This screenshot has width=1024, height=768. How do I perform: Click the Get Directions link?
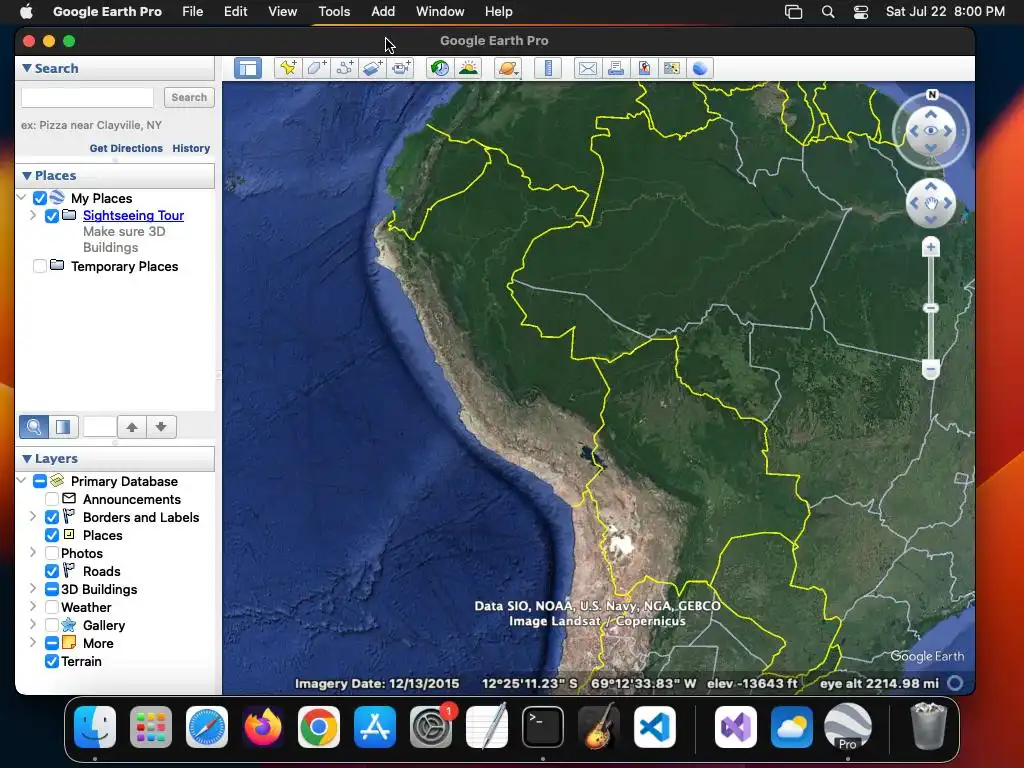pyautogui.click(x=126, y=148)
